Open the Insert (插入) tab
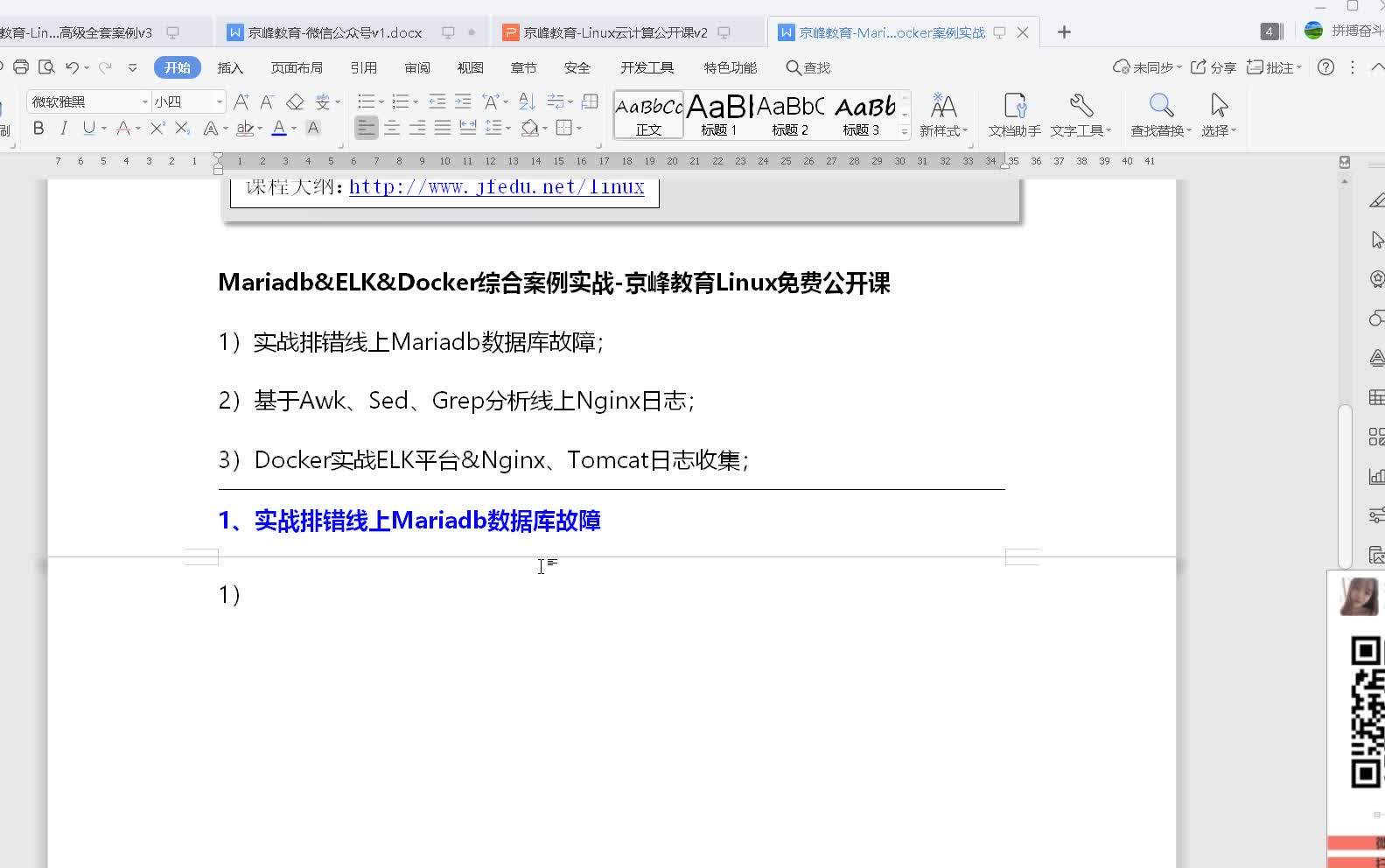This screenshot has height=868, width=1385. (x=230, y=67)
